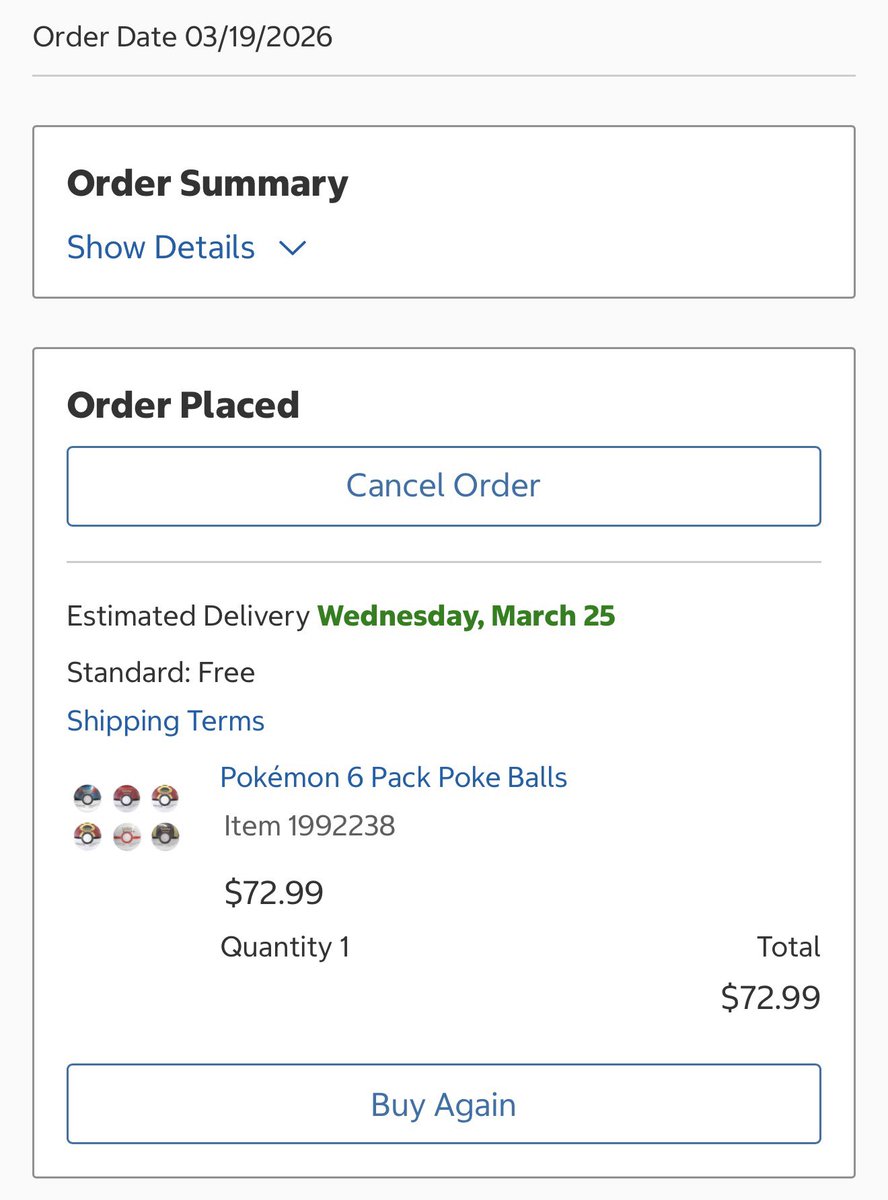Click the plain red Poke Ball, top middle

[127, 798]
